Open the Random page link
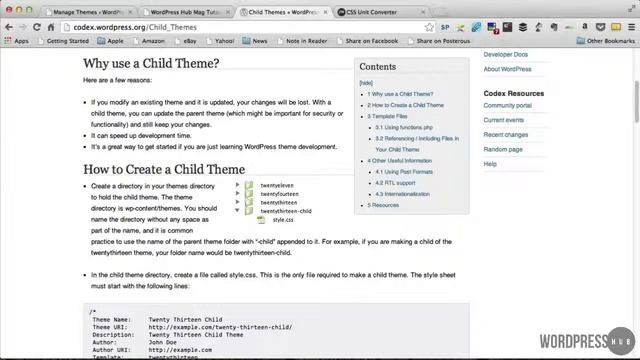 click(503, 149)
